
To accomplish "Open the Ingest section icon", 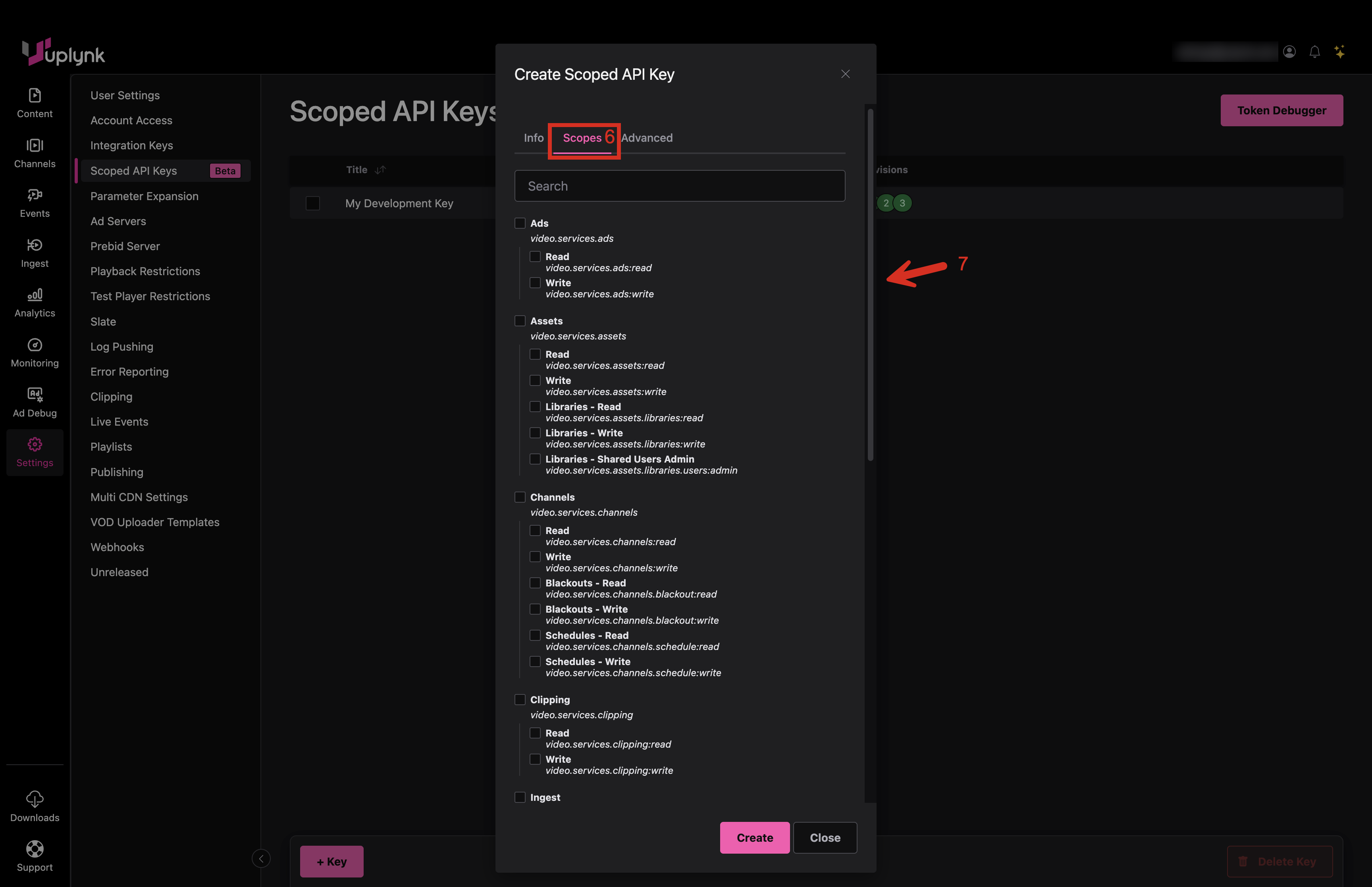I will [x=35, y=245].
